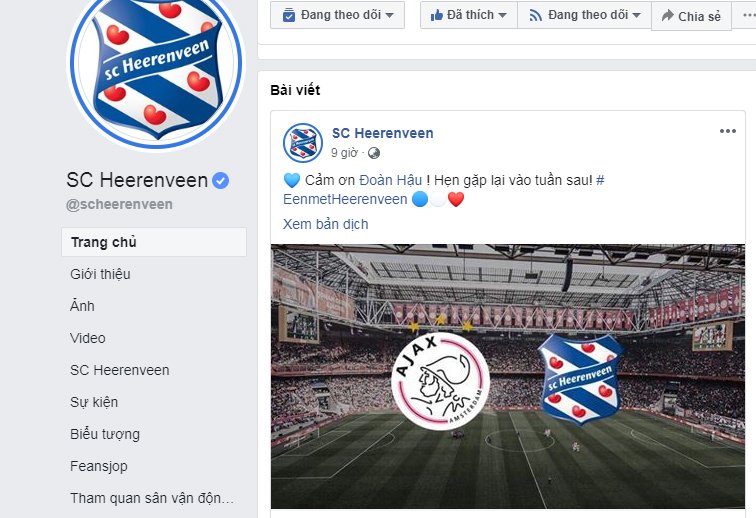Click the blue verified badge beside SC Heerenveen

(220, 181)
